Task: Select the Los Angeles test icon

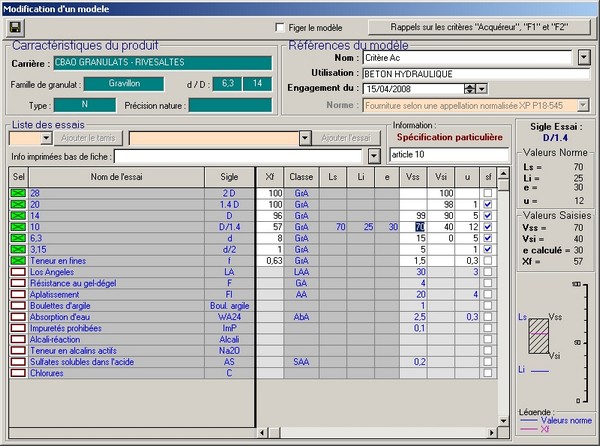Action: pos(18,272)
